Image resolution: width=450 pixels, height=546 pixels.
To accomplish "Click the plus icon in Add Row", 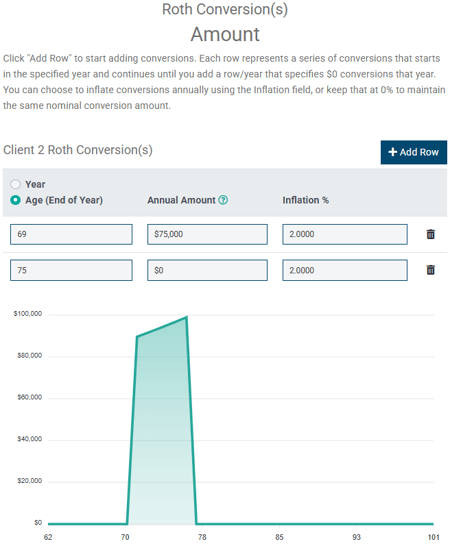I will [x=393, y=152].
